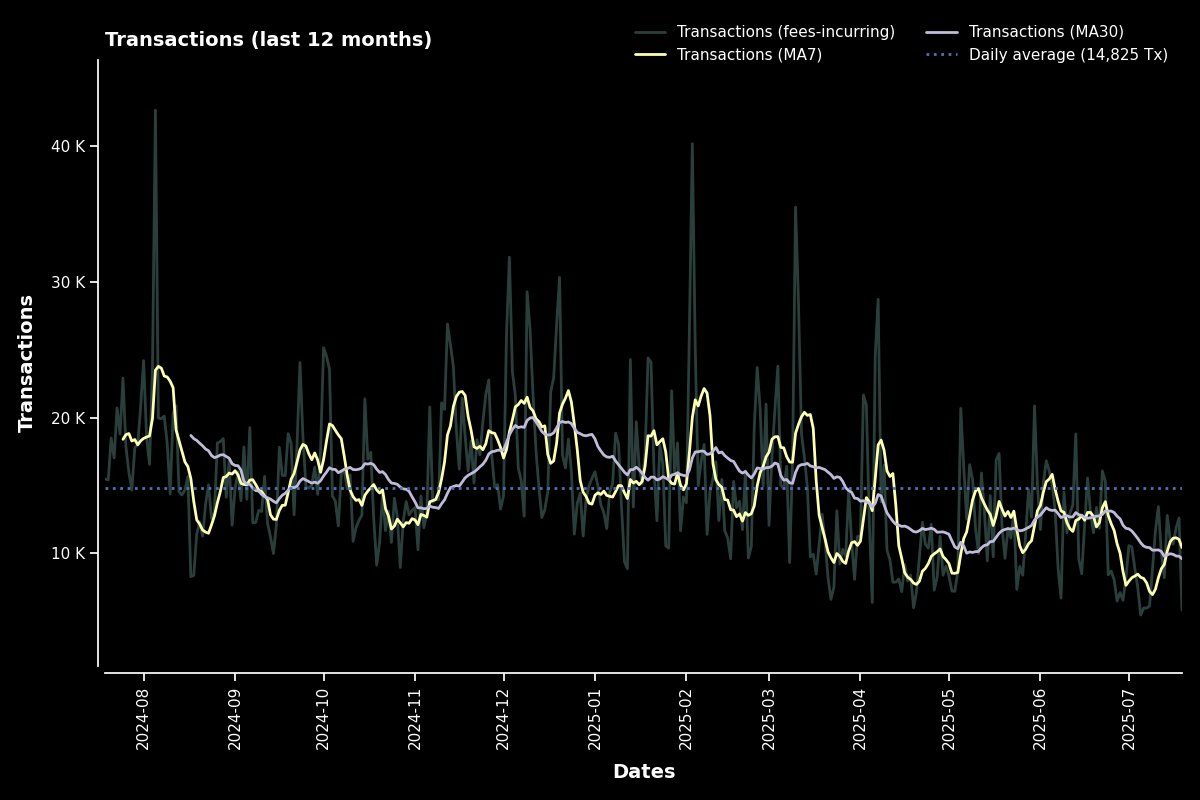
Task: Click legend label 'Daily average (14,825 Tx)'
Action: (x=1068, y=55)
